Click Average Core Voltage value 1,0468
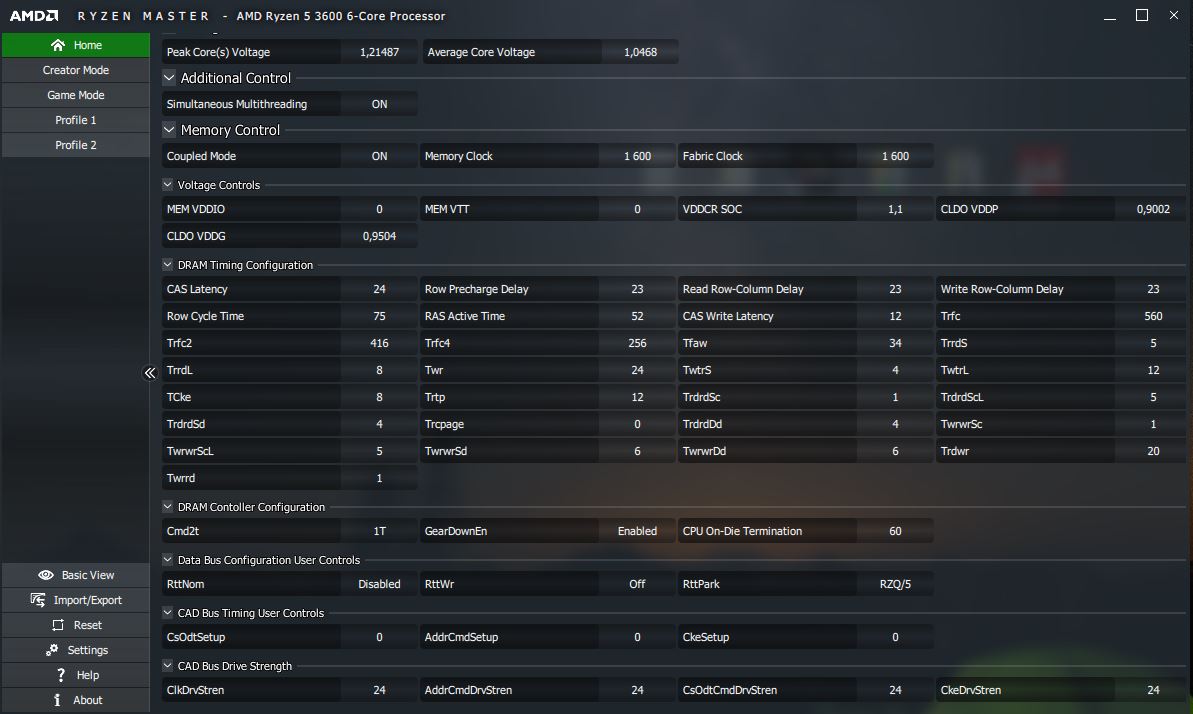Viewport: 1193px width, 714px height. coord(640,52)
